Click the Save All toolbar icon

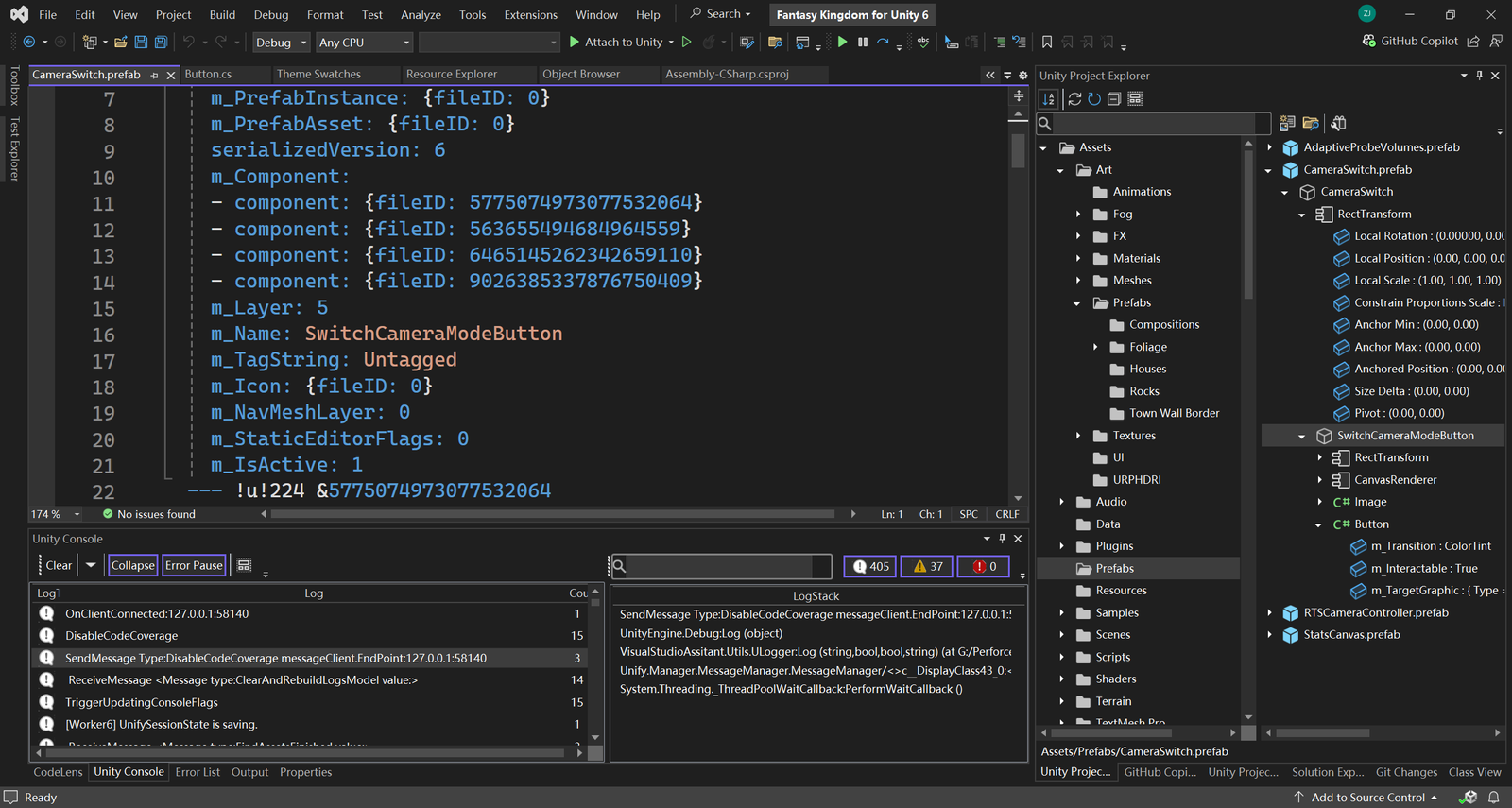161,43
